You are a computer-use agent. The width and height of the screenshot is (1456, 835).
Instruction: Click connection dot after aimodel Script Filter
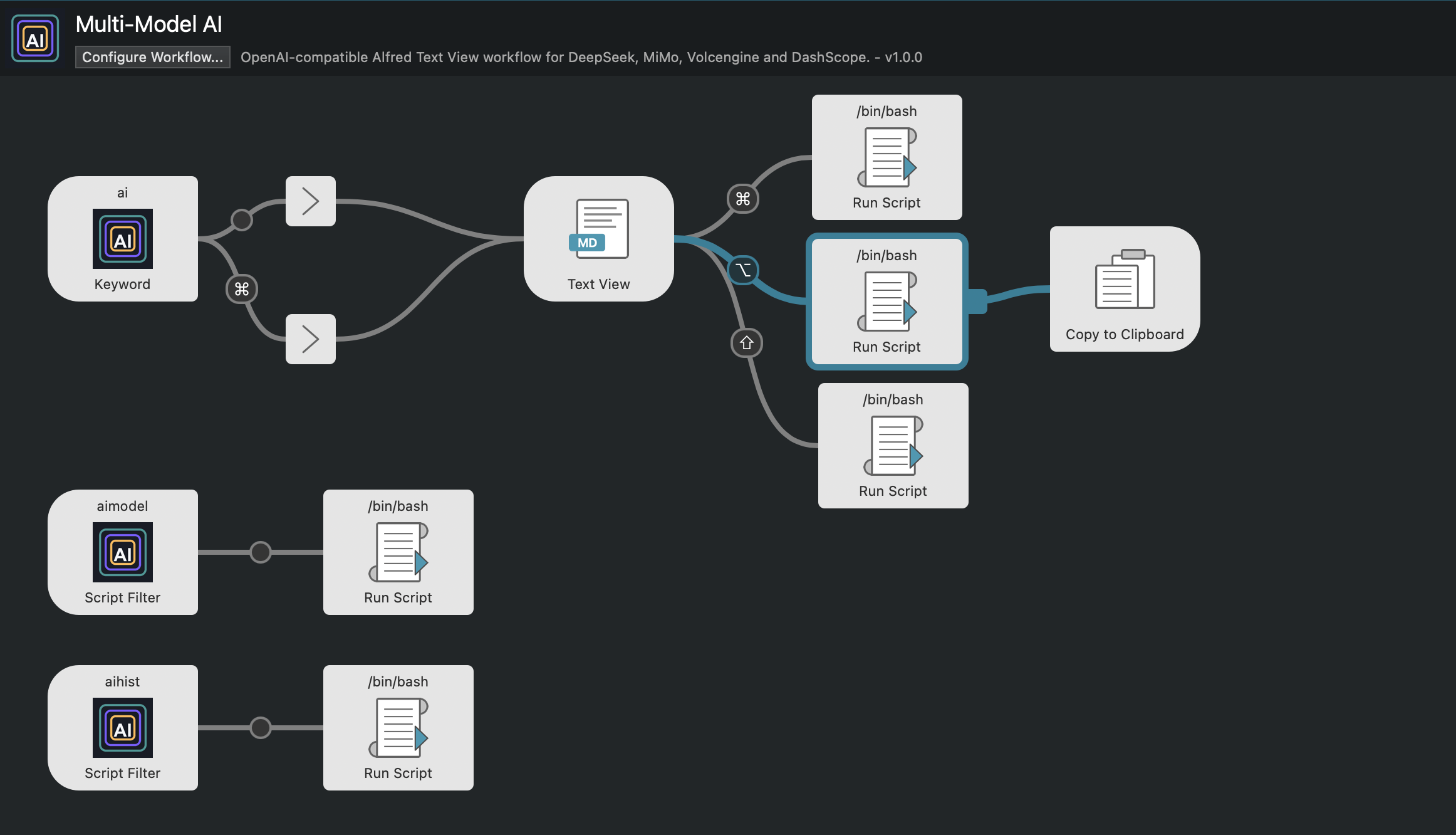tap(261, 552)
